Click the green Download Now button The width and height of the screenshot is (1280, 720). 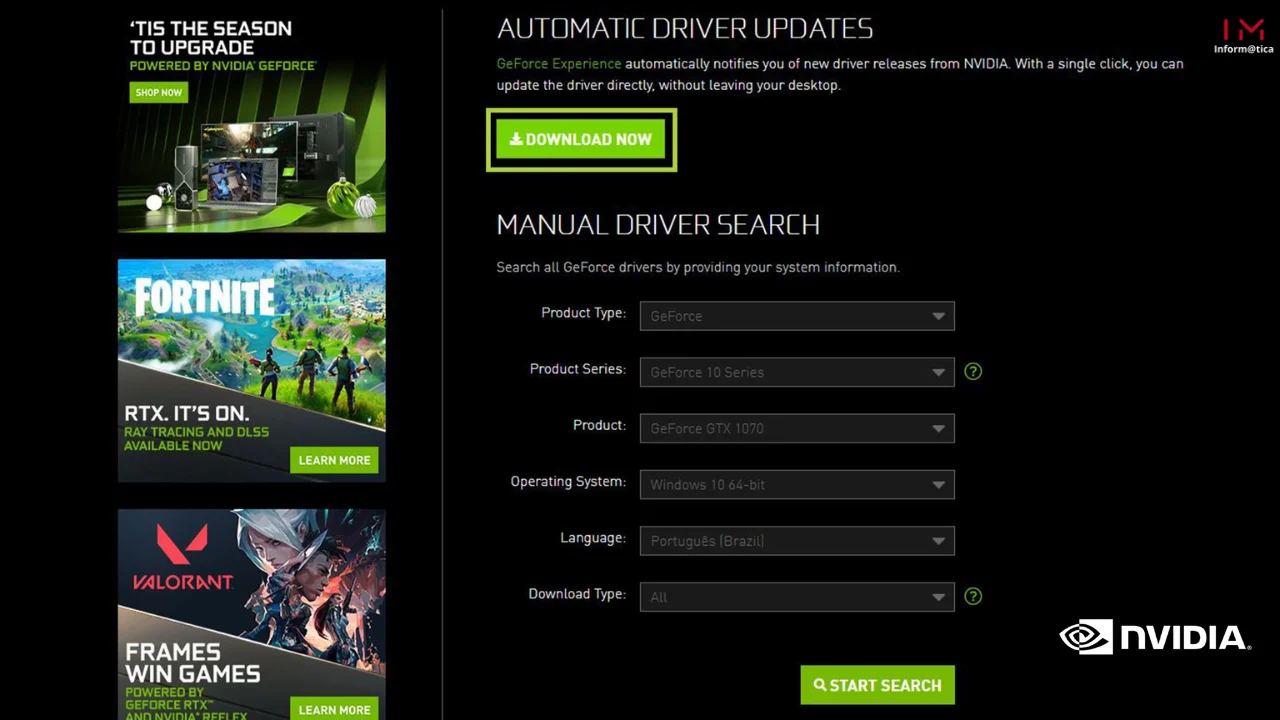(581, 140)
